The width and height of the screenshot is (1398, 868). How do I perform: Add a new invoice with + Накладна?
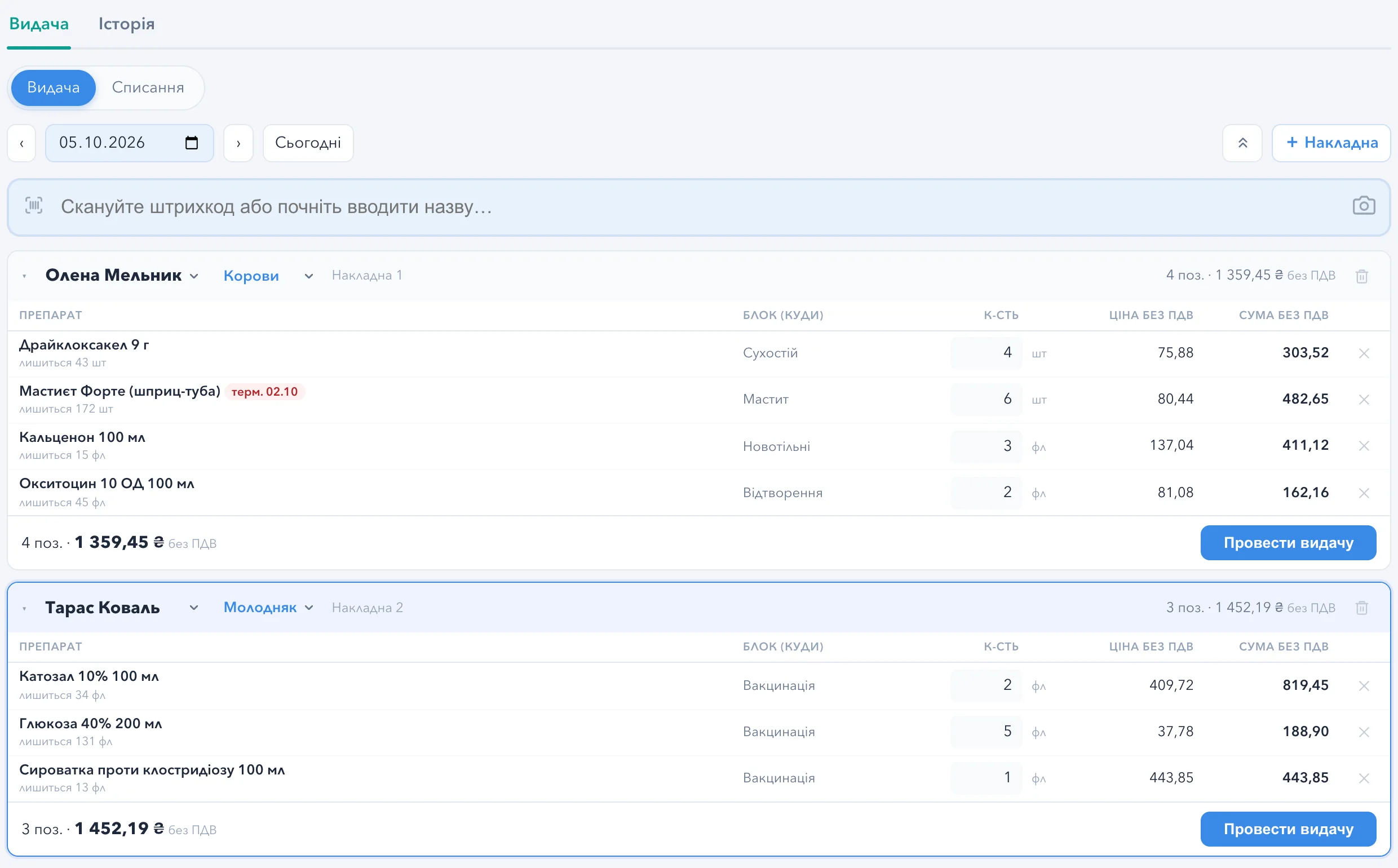[1331, 143]
